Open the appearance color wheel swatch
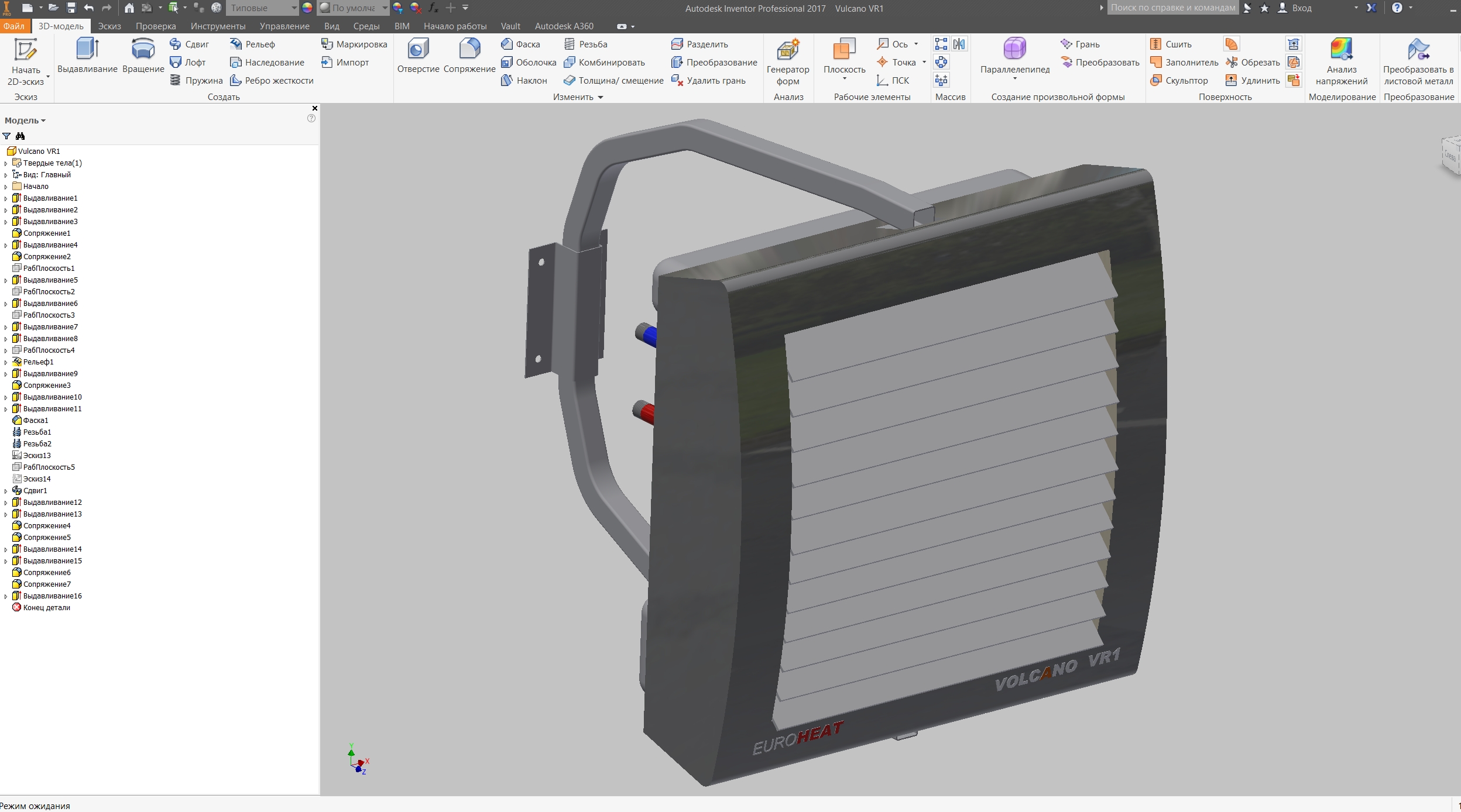Screen dimensions: 1461x812 coord(307,8)
